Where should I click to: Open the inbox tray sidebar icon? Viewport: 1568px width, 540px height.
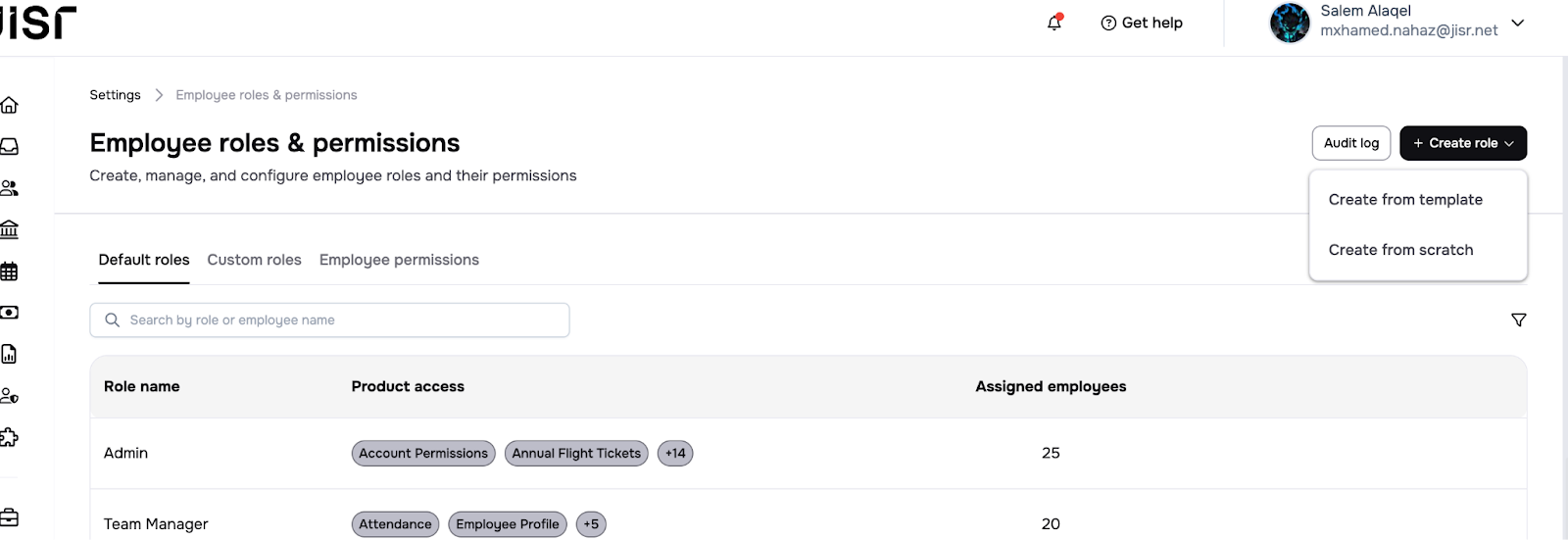(10, 146)
